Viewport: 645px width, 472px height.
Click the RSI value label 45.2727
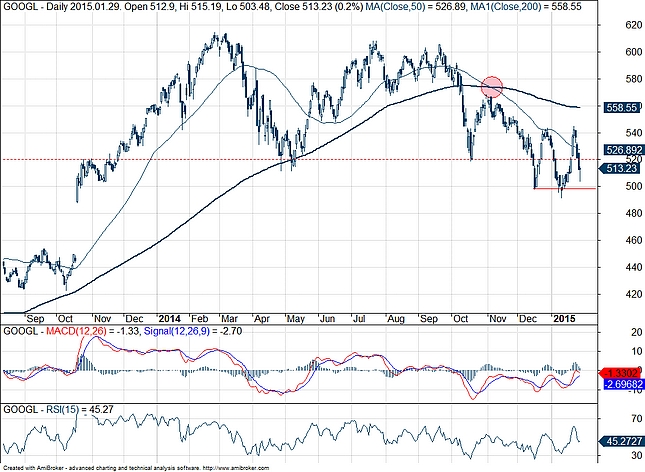(x=624, y=441)
